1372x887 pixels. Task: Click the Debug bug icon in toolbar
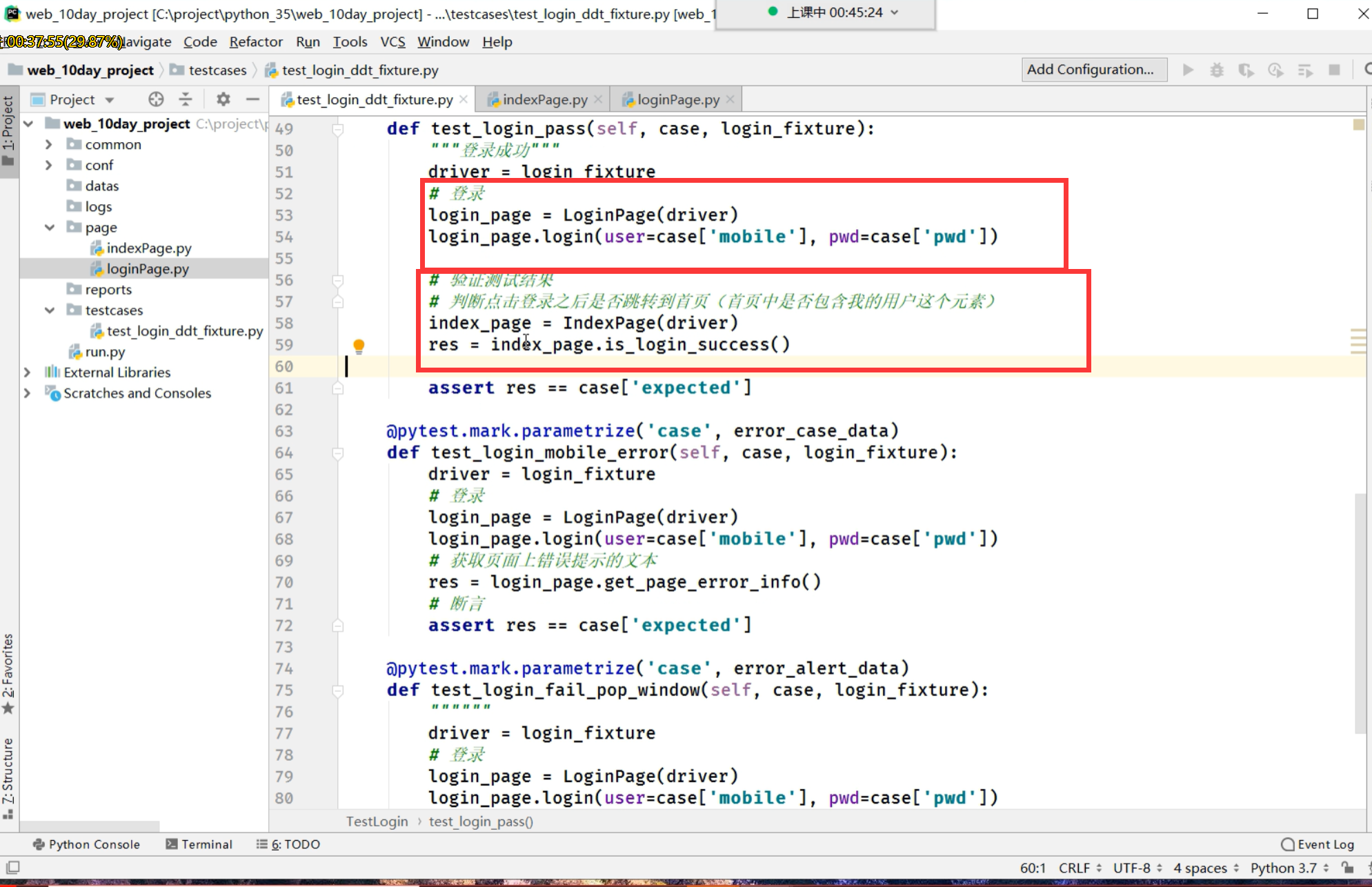click(x=1217, y=70)
